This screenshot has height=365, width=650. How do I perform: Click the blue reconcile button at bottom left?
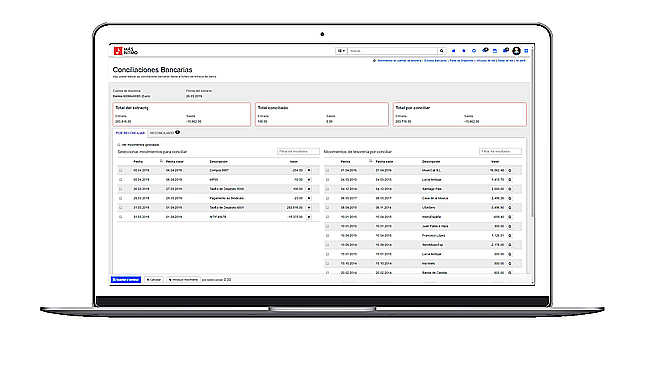pos(126,280)
